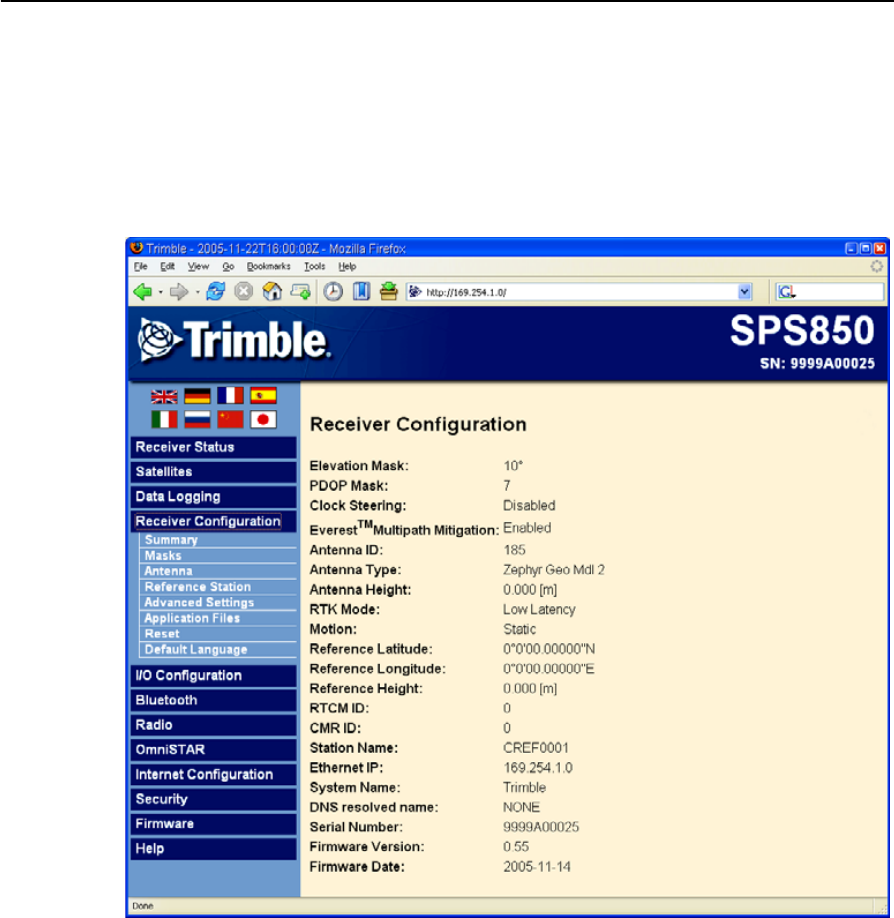Open the Help item in sidebar
This screenshot has height=918, width=894.
tap(214, 848)
